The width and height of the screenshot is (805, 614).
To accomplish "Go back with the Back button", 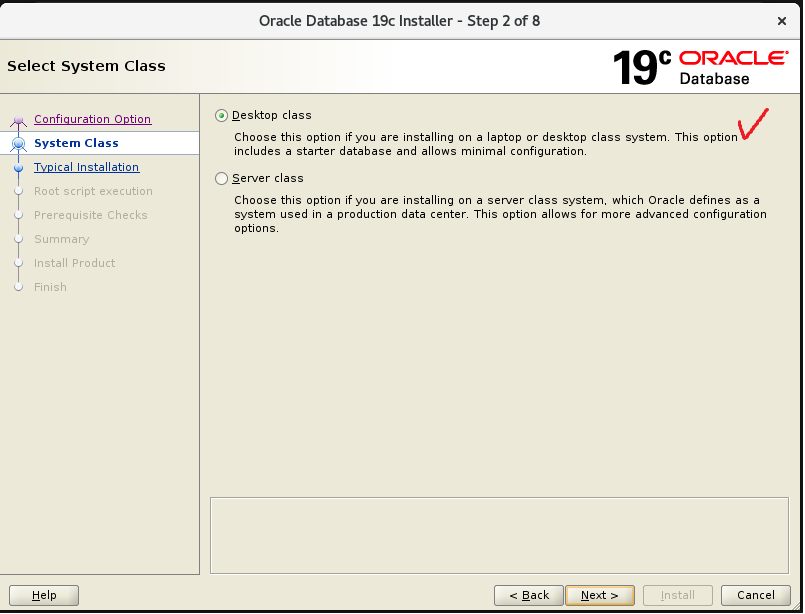I will click(x=529, y=596).
